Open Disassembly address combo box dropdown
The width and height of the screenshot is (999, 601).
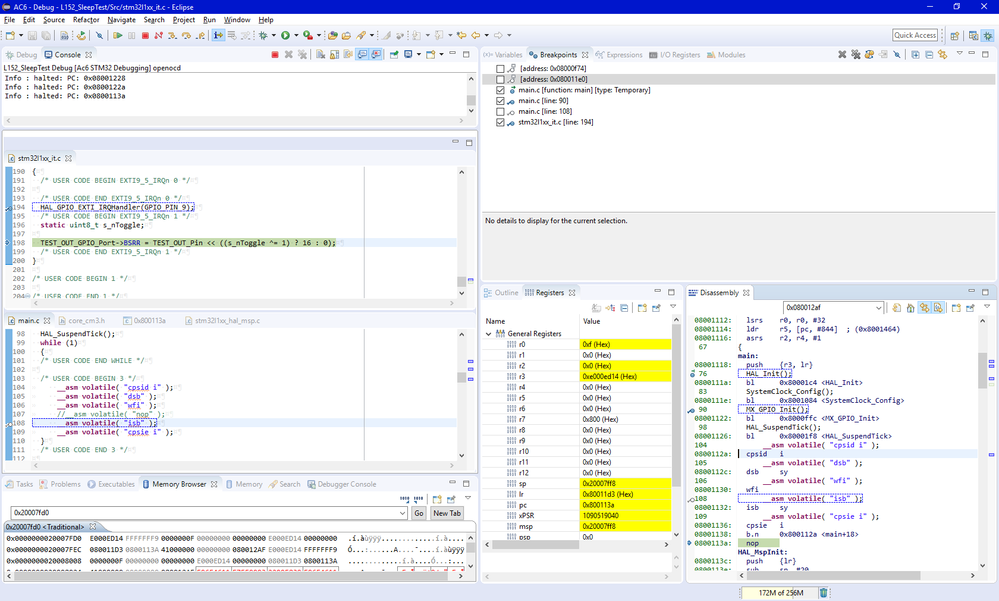click(879, 308)
